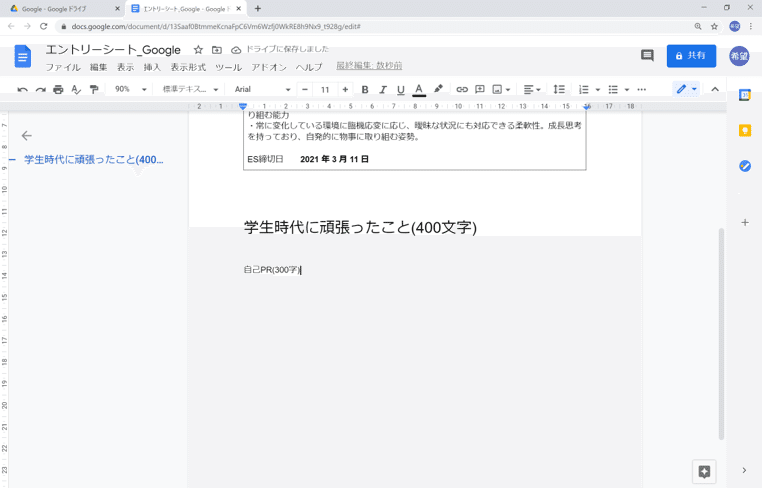Open the text alignment dropdown
Viewport: 762px width, 488px height.
(x=532, y=89)
